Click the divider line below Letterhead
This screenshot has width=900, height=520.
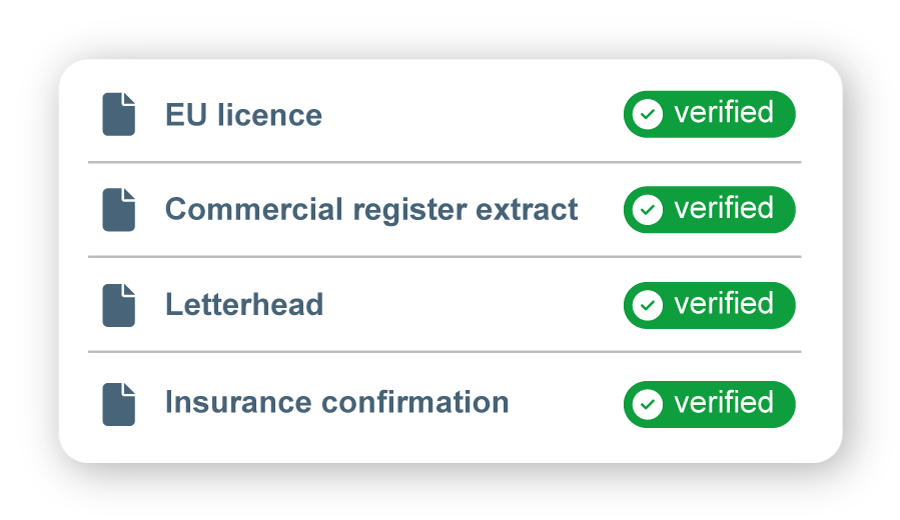click(444, 352)
